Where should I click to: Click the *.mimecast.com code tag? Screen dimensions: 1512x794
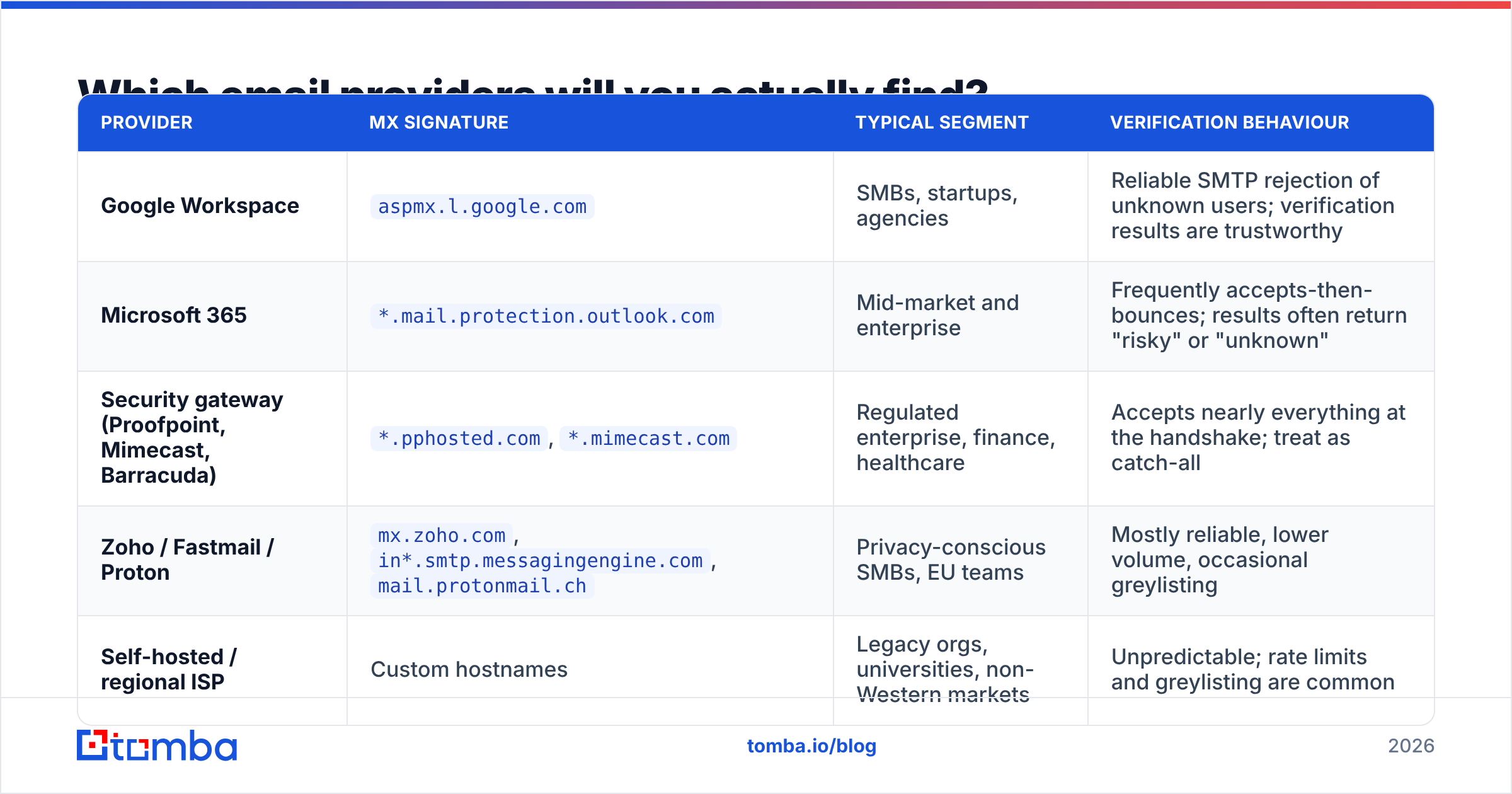tap(648, 439)
